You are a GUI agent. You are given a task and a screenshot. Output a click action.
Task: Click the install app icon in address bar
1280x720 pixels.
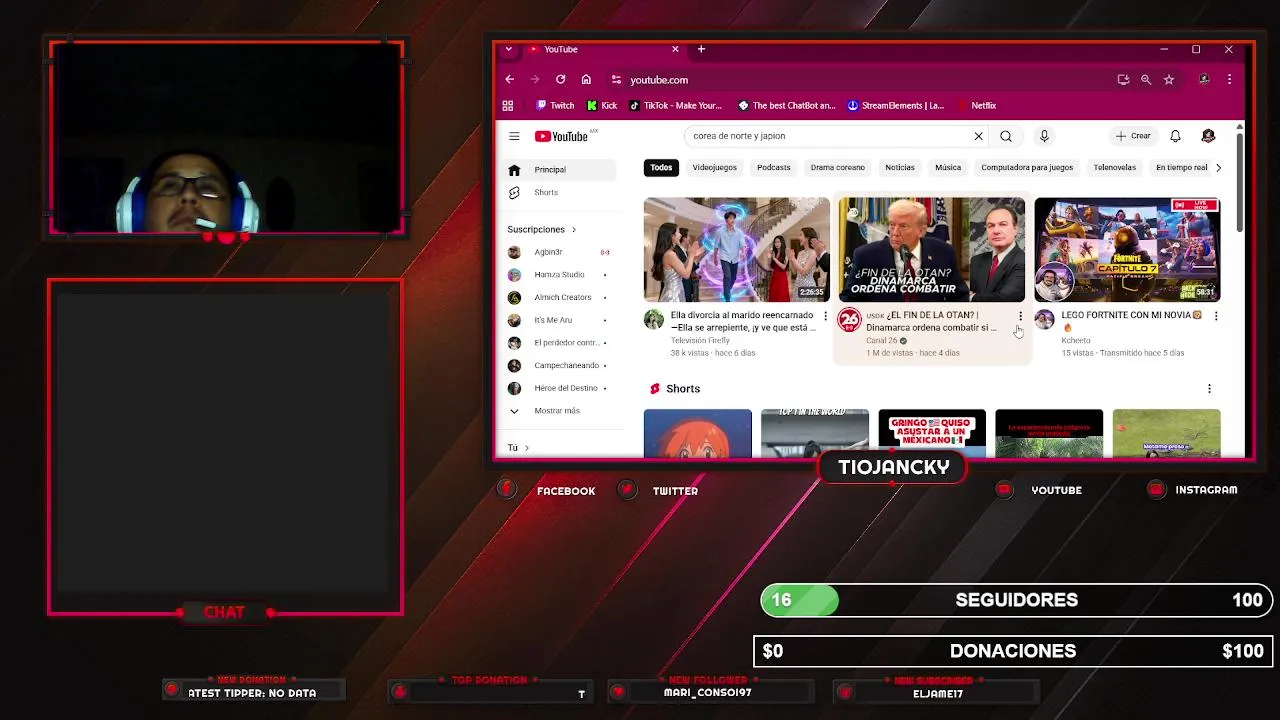click(1123, 80)
